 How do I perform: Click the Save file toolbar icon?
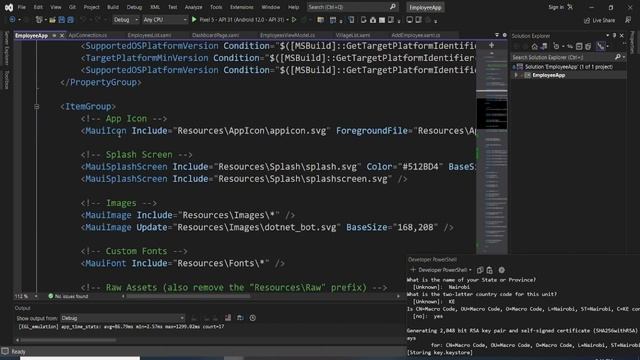point(61,20)
